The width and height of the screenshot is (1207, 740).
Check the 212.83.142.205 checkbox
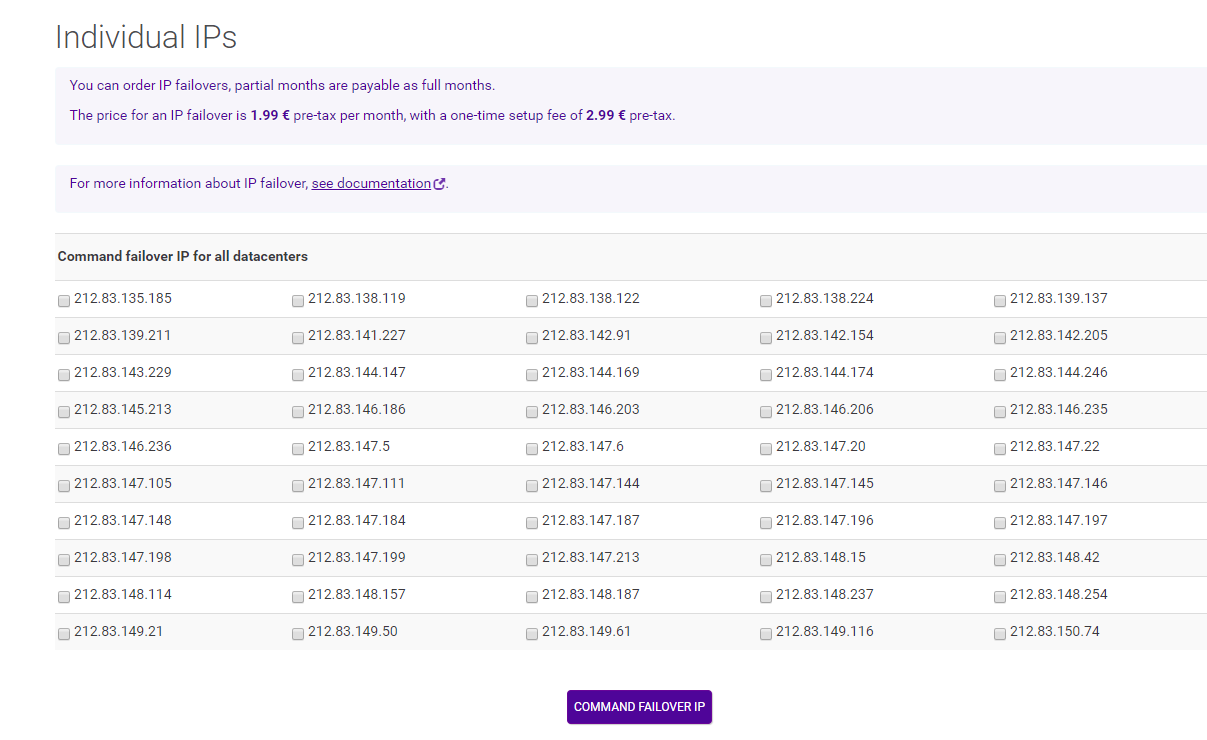pyautogui.click(x=1000, y=337)
